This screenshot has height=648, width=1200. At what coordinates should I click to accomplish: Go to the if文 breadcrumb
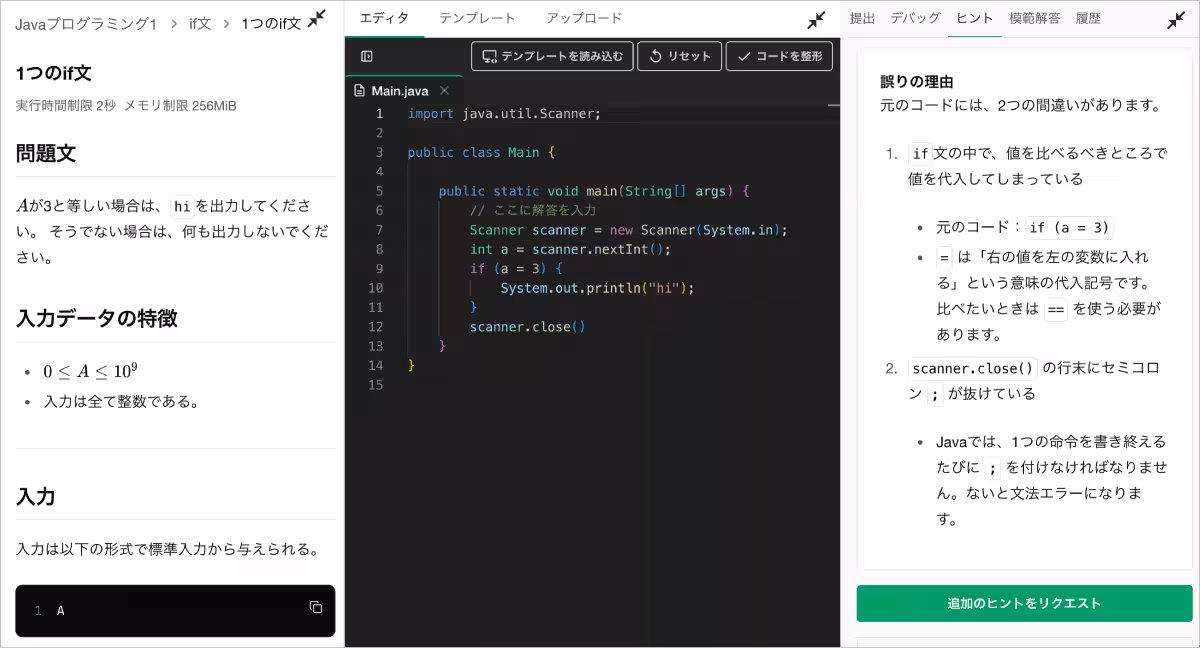pos(200,23)
